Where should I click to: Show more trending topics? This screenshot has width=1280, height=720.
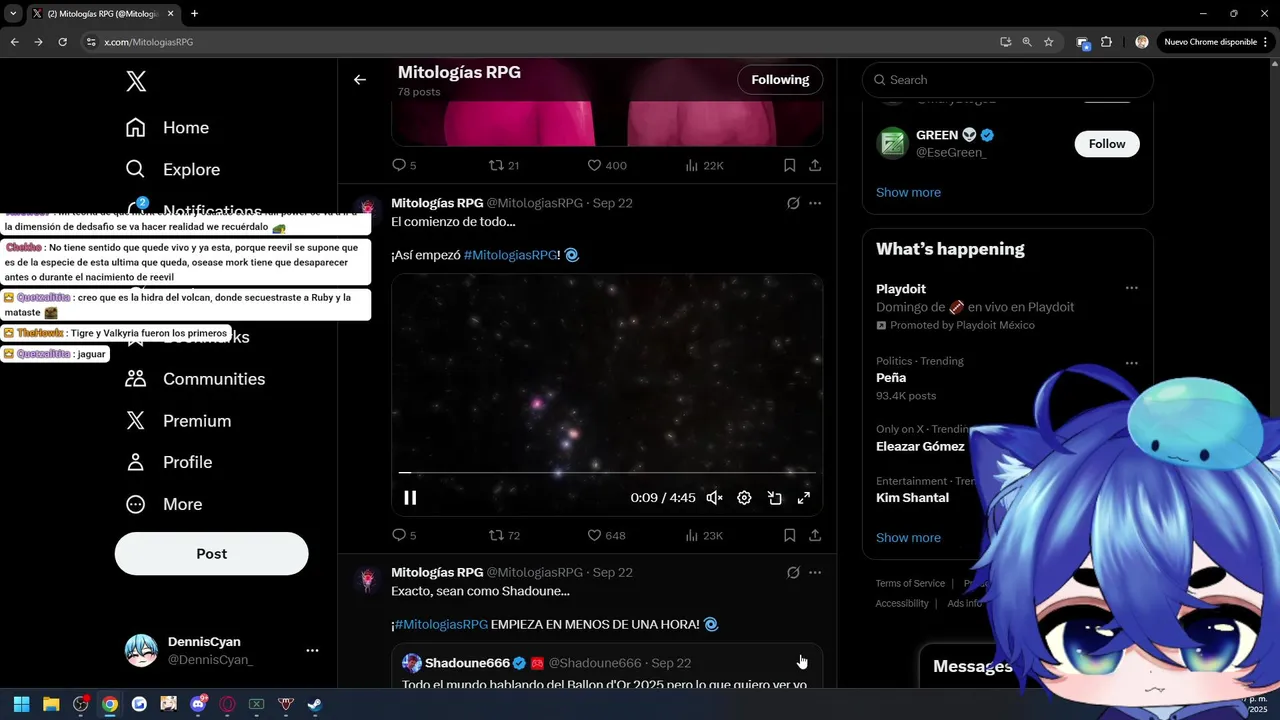pyautogui.click(x=908, y=538)
